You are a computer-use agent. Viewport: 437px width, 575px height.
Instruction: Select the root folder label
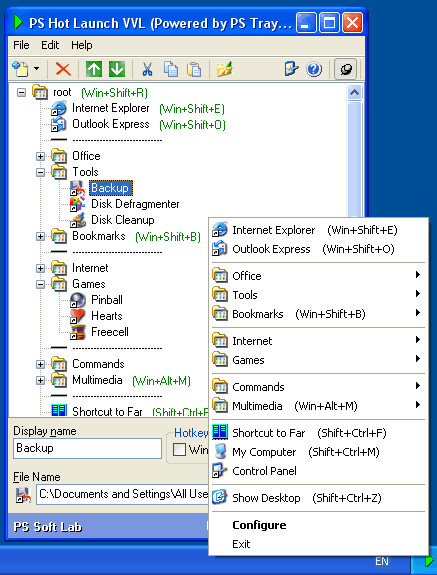tap(62, 92)
